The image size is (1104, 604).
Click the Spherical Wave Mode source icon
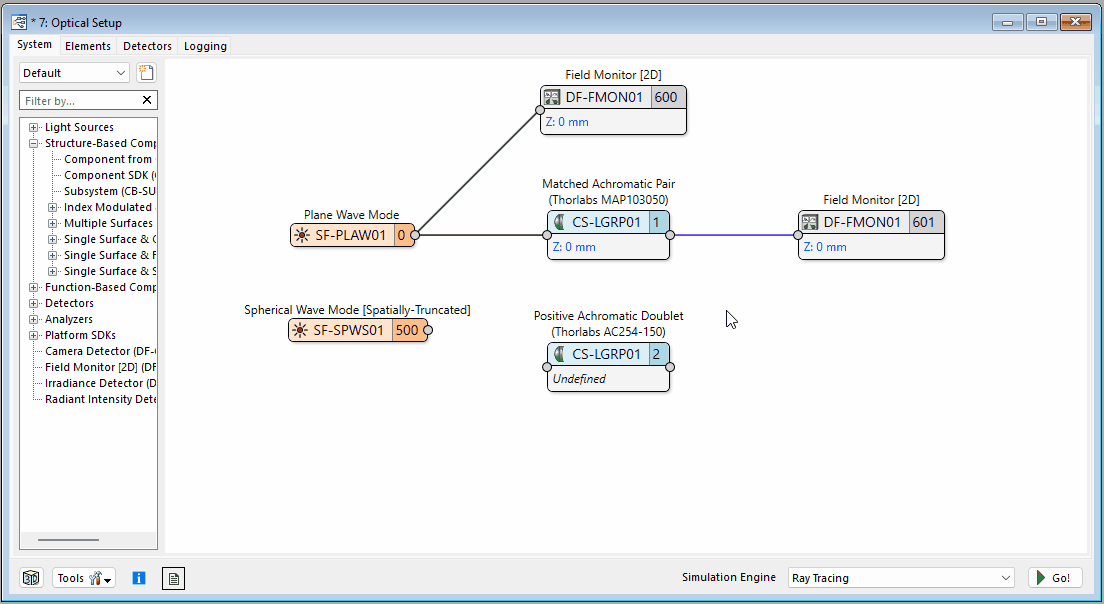tap(299, 331)
